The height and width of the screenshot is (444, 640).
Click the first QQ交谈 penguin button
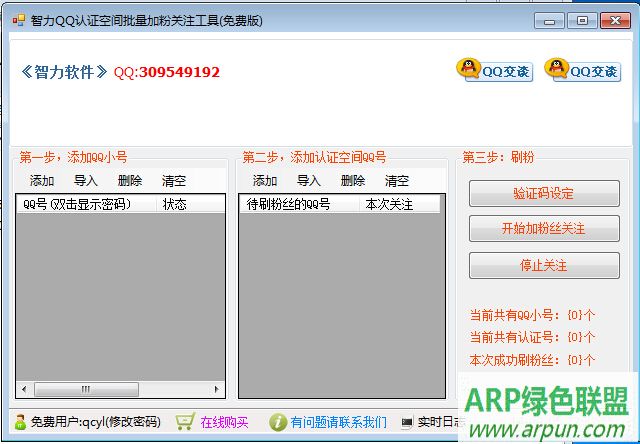(x=495, y=70)
